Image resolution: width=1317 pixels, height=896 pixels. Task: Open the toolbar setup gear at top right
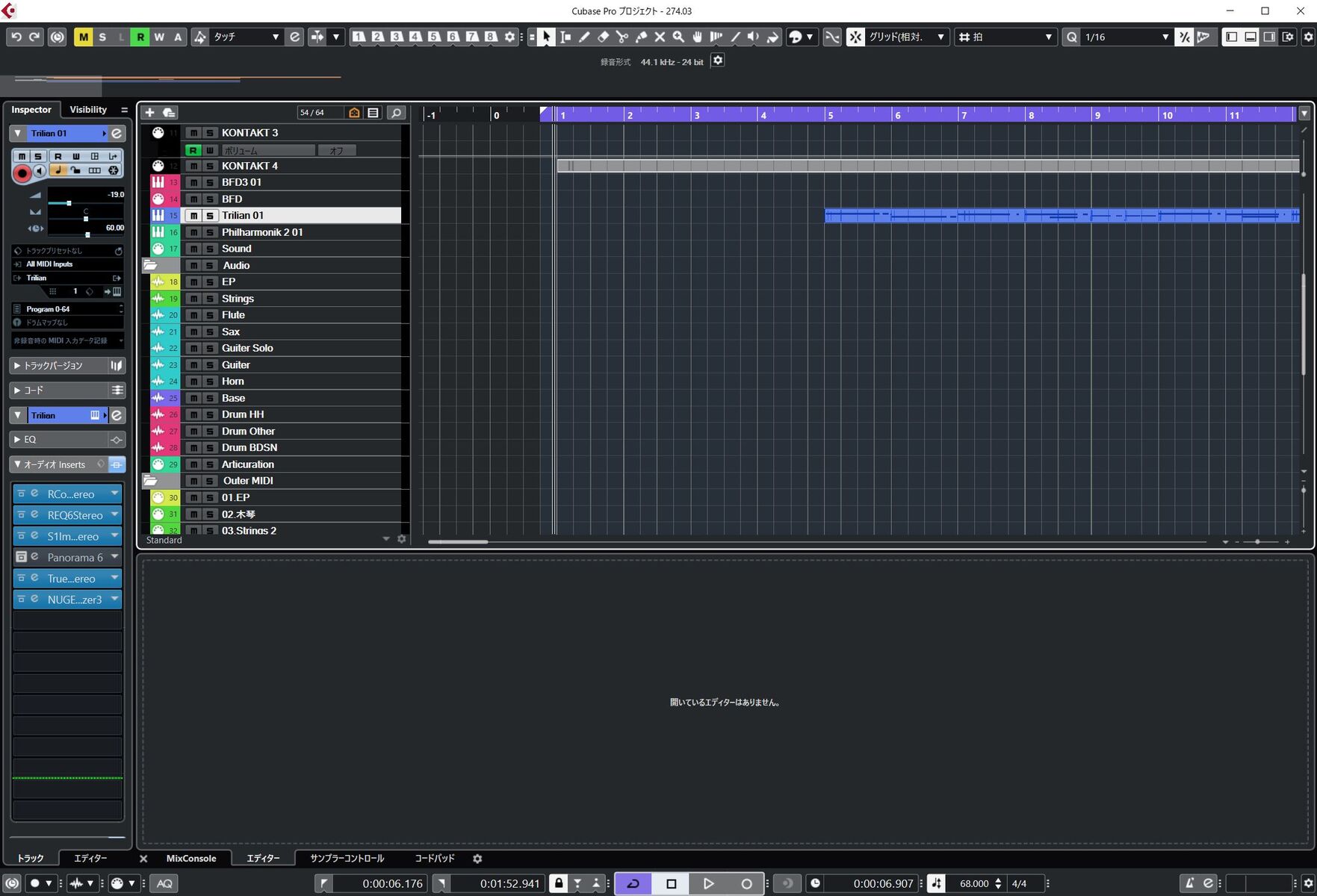point(1308,37)
